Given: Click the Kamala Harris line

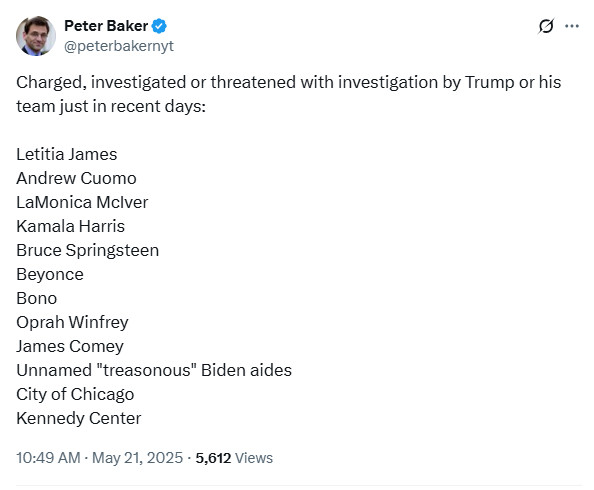Looking at the screenshot, I should [70, 226].
